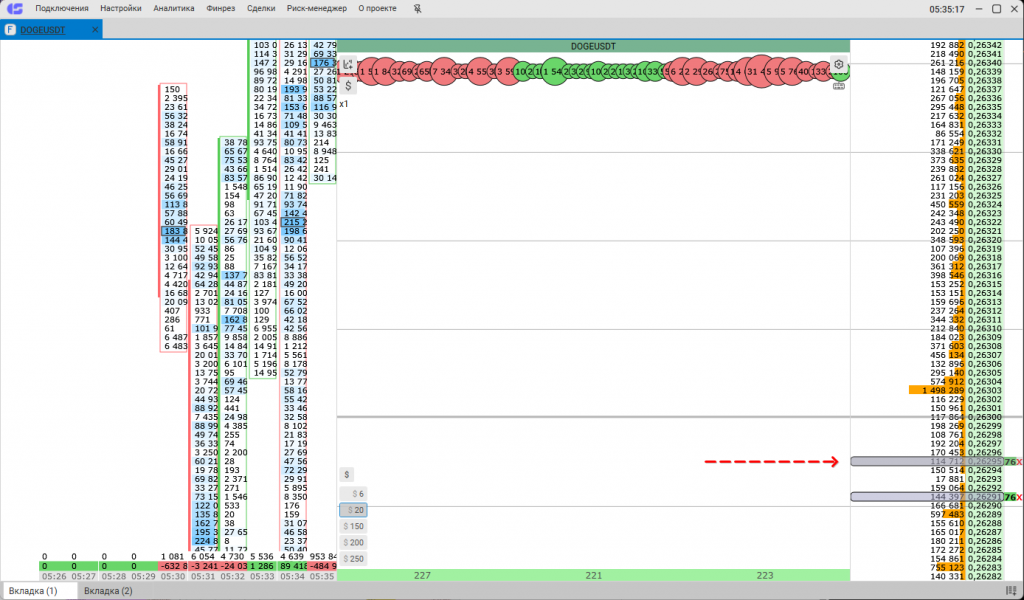Image resolution: width=1024 pixels, height=600 pixels.
Task: Click the -632 8 delta cell
Action: (x=174, y=566)
